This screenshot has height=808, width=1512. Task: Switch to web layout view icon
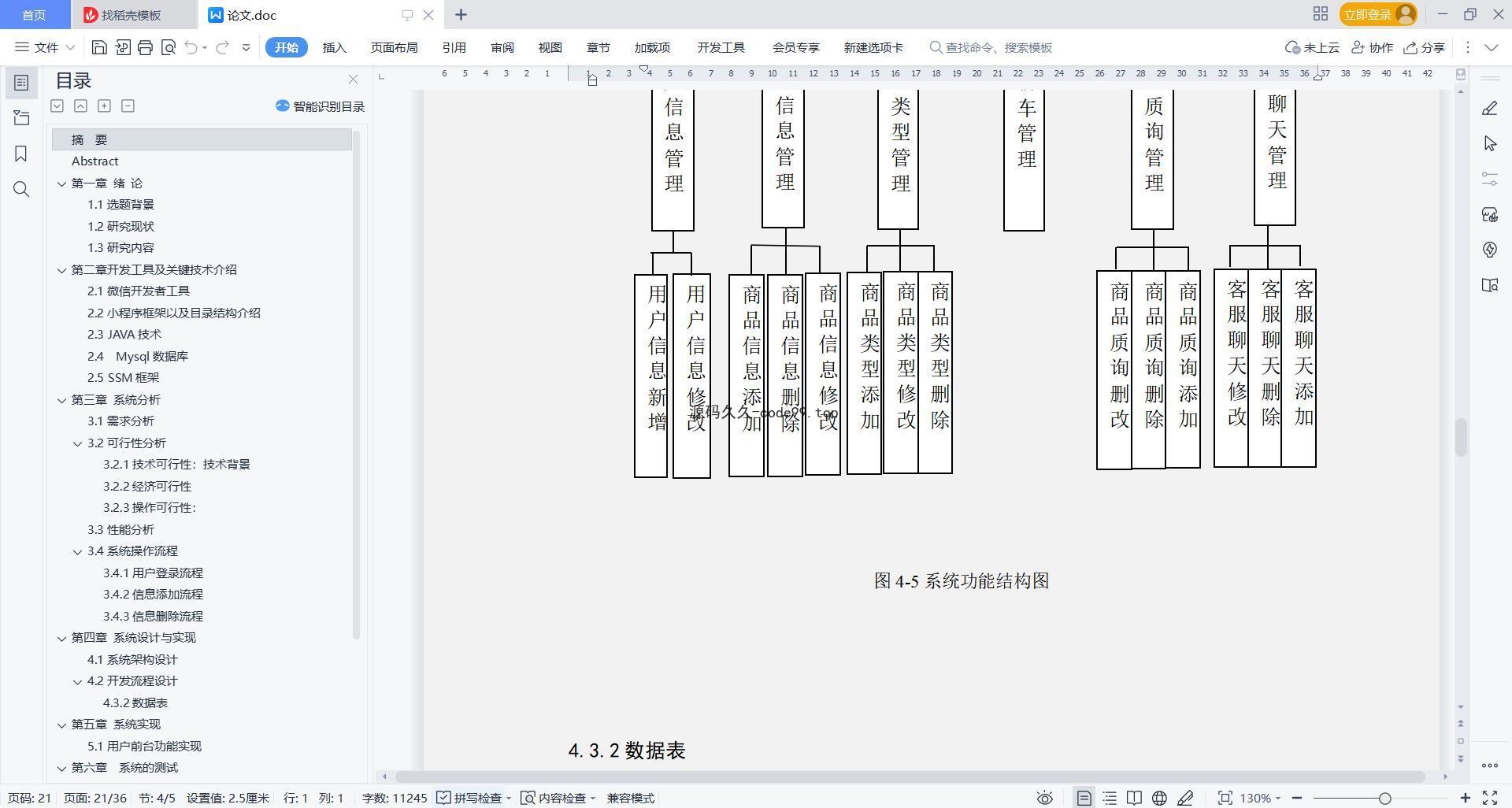coord(1159,798)
